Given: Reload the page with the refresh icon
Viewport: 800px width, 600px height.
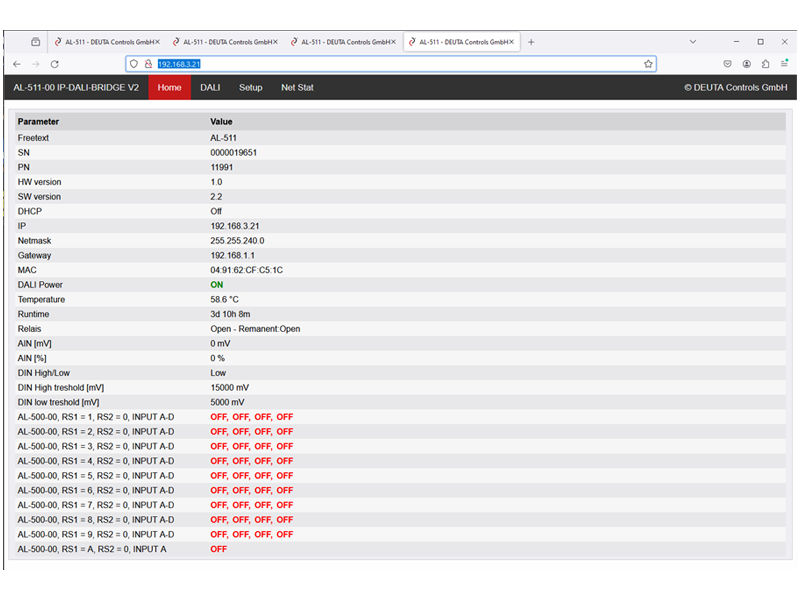Looking at the screenshot, I should click(55, 64).
